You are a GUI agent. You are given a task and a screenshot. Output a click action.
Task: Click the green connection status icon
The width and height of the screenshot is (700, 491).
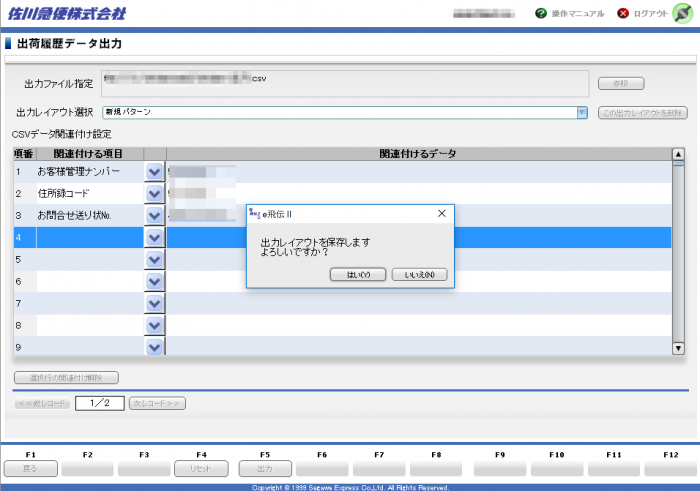(683, 13)
